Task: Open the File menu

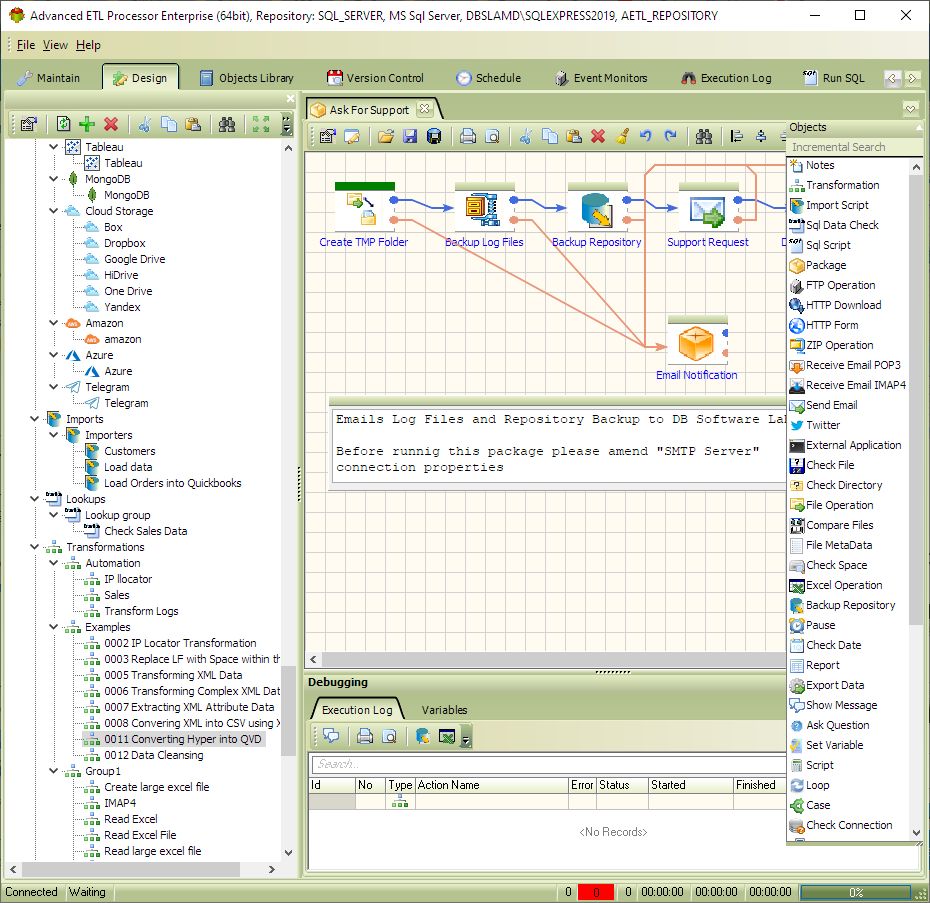Action: point(26,45)
